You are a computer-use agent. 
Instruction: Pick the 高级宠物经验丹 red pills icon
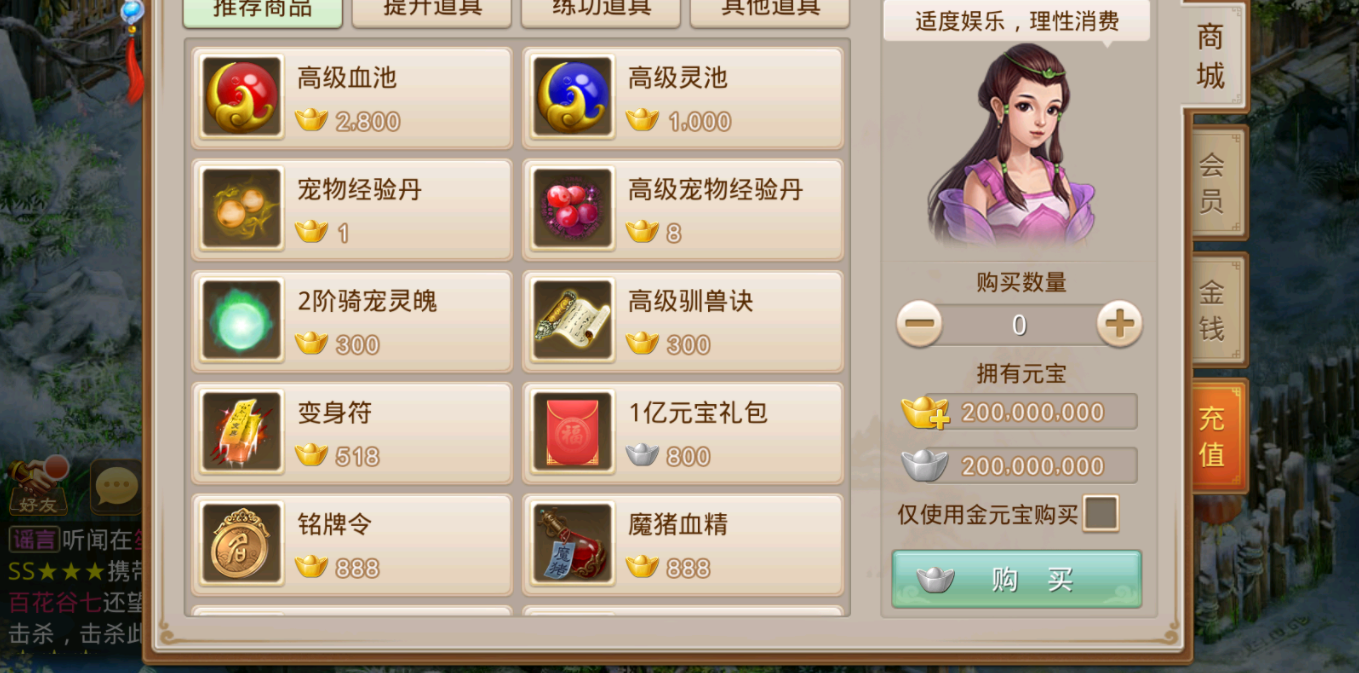tap(573, 208)
